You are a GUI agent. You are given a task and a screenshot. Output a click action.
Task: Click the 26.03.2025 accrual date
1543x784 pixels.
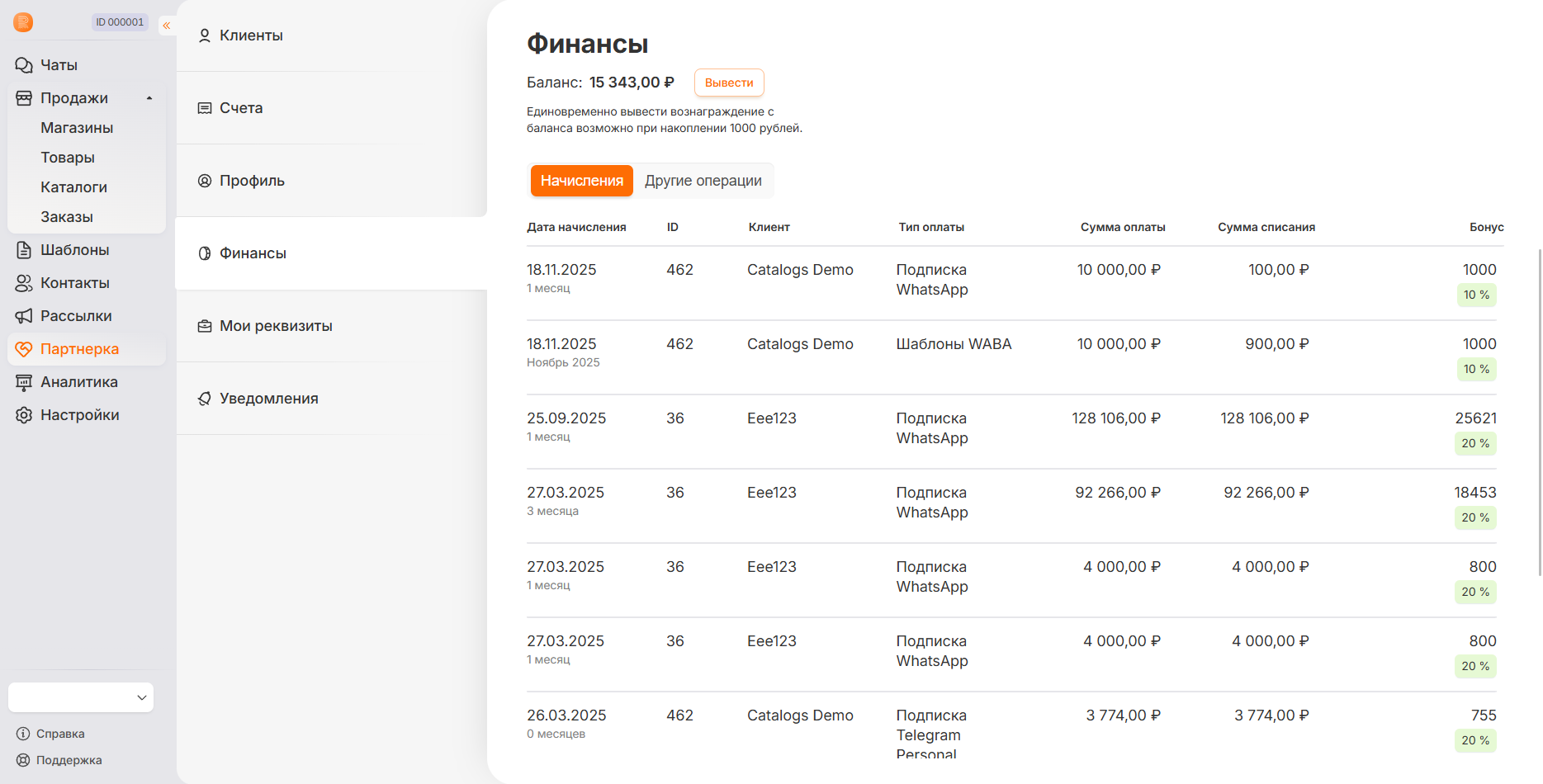566,716
